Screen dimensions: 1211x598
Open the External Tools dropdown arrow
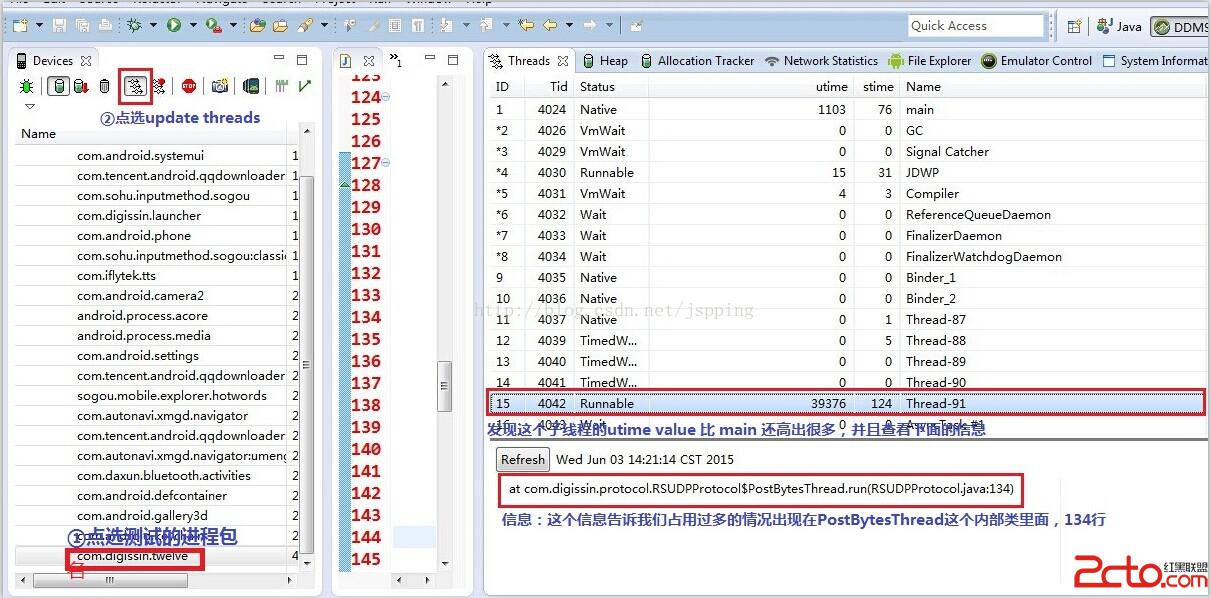(234, 25)
